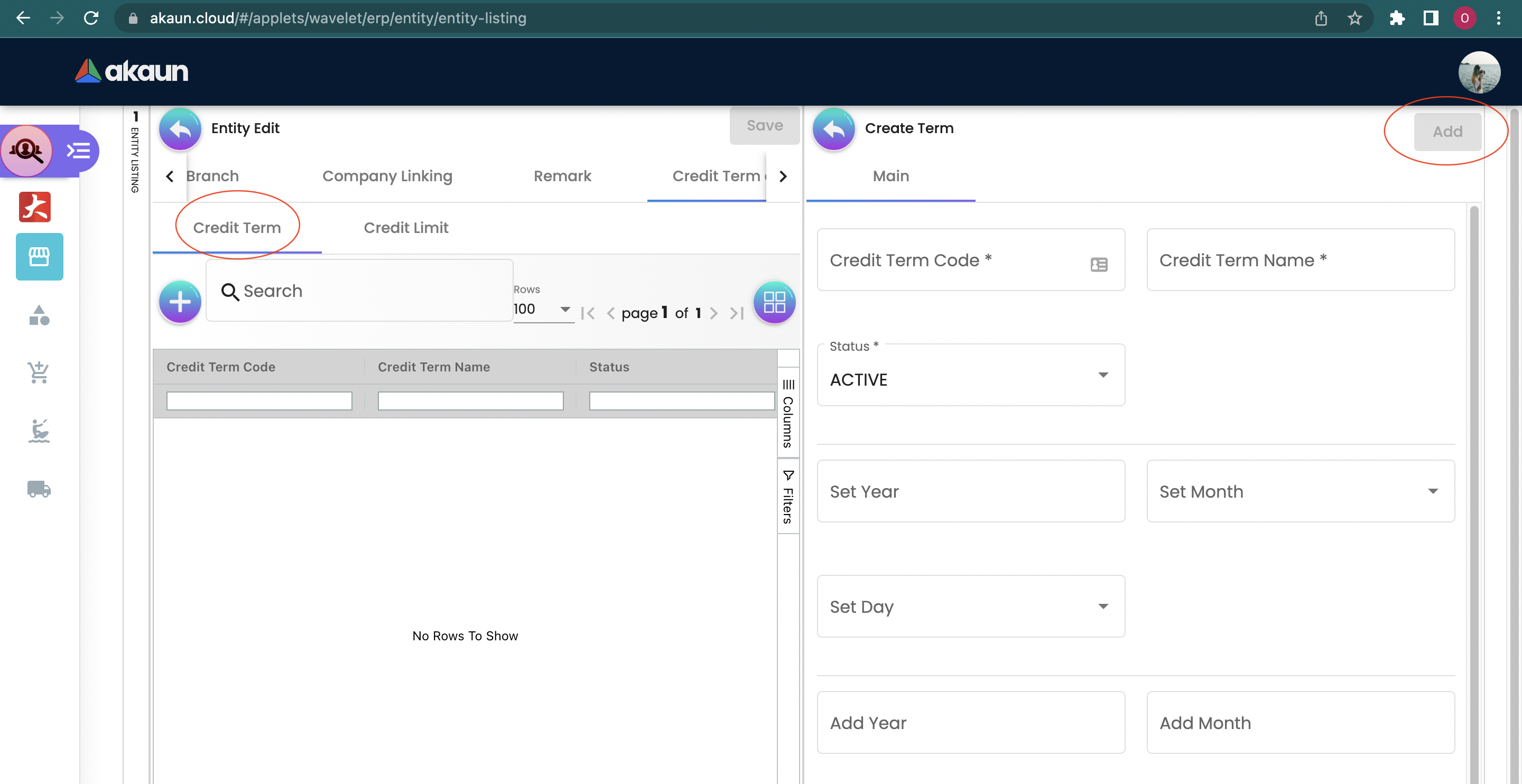Viewport: 1522px width, 784px height.
Task: Open the Rows per page dropdown
Action: [542, 309]
